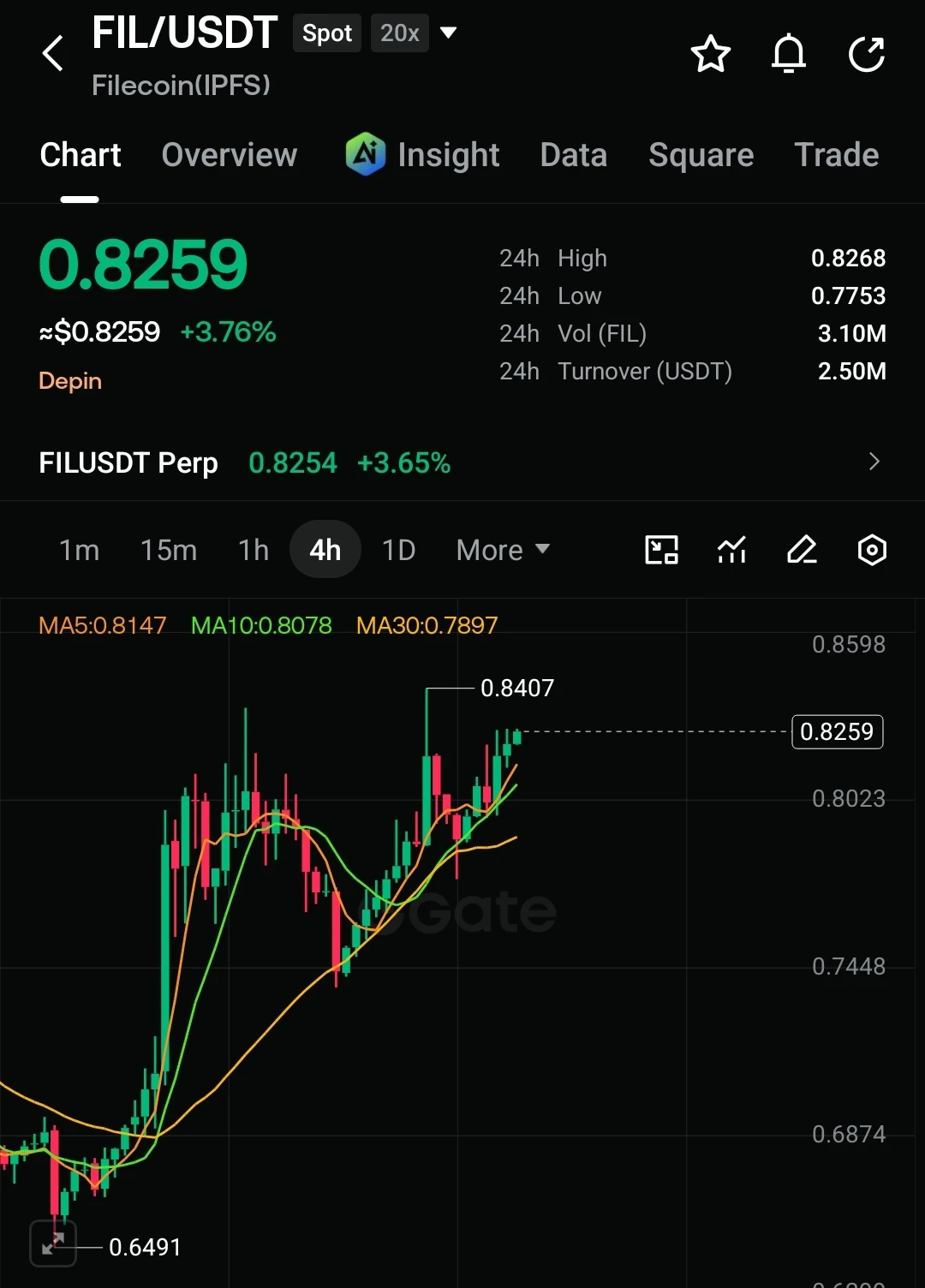Tap the 0.6874 axis label
Viewport: 925px width, 1288px height.
pyautogui.click(x=848, y=1134)
